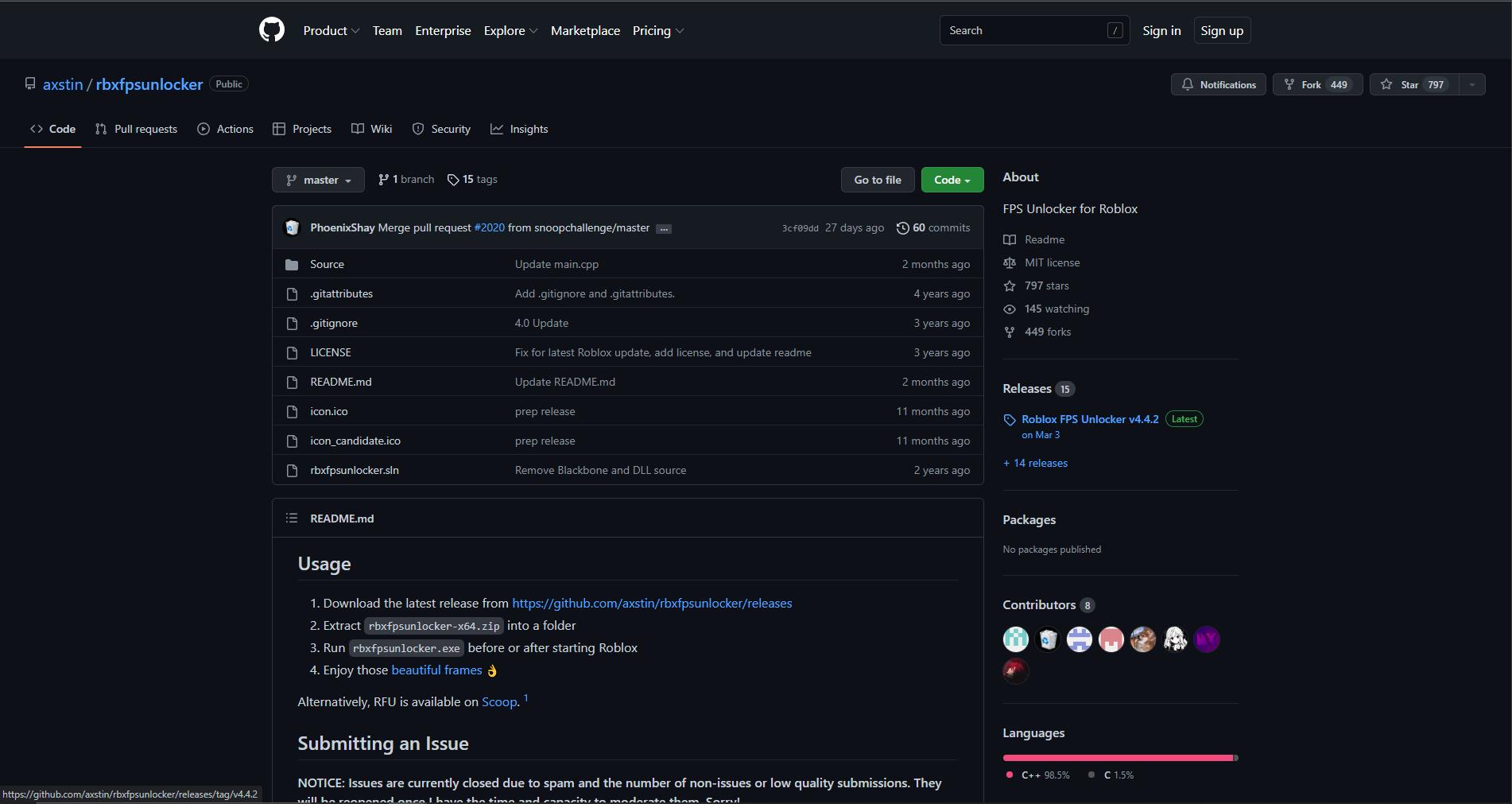This screenshot has height=804, width=1512.
Task: Click the Enterprise nav link
Action: click(x=443, y=30)
